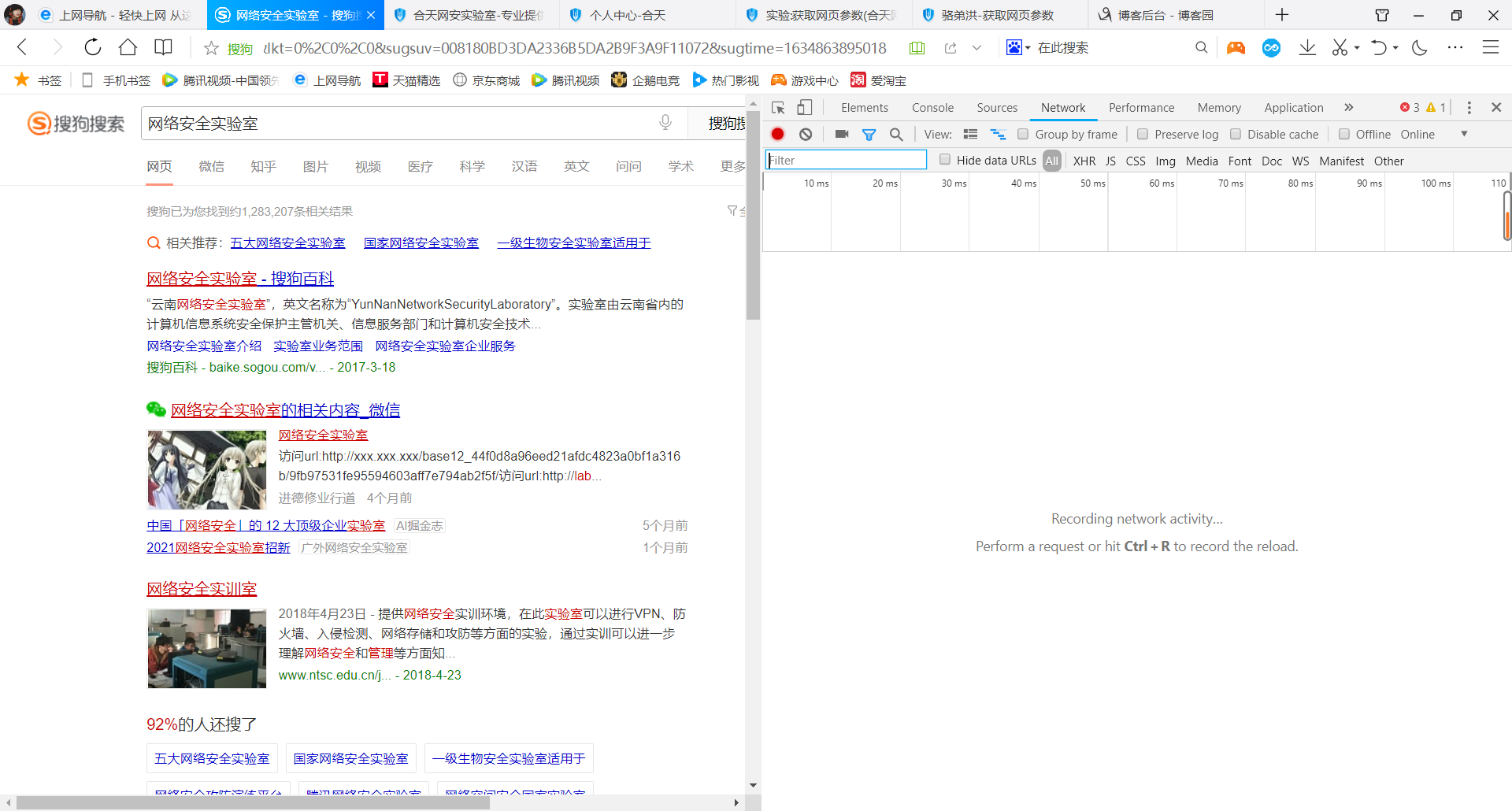Click the undo closed tab icon

tap(1378, 47)
